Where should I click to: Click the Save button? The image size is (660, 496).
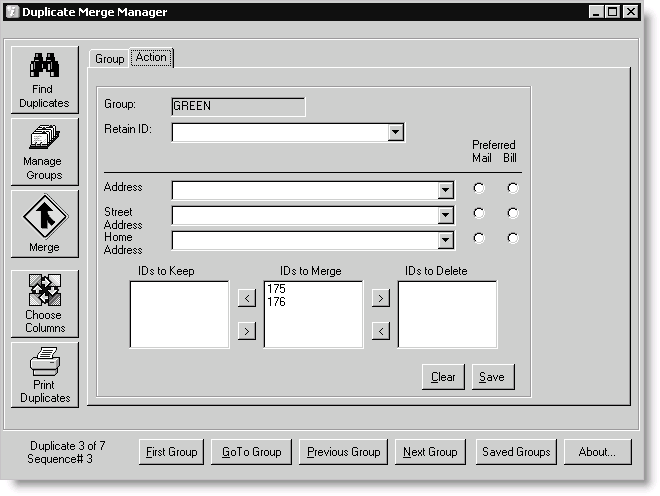pyautogui.click(x=493, y=377)
